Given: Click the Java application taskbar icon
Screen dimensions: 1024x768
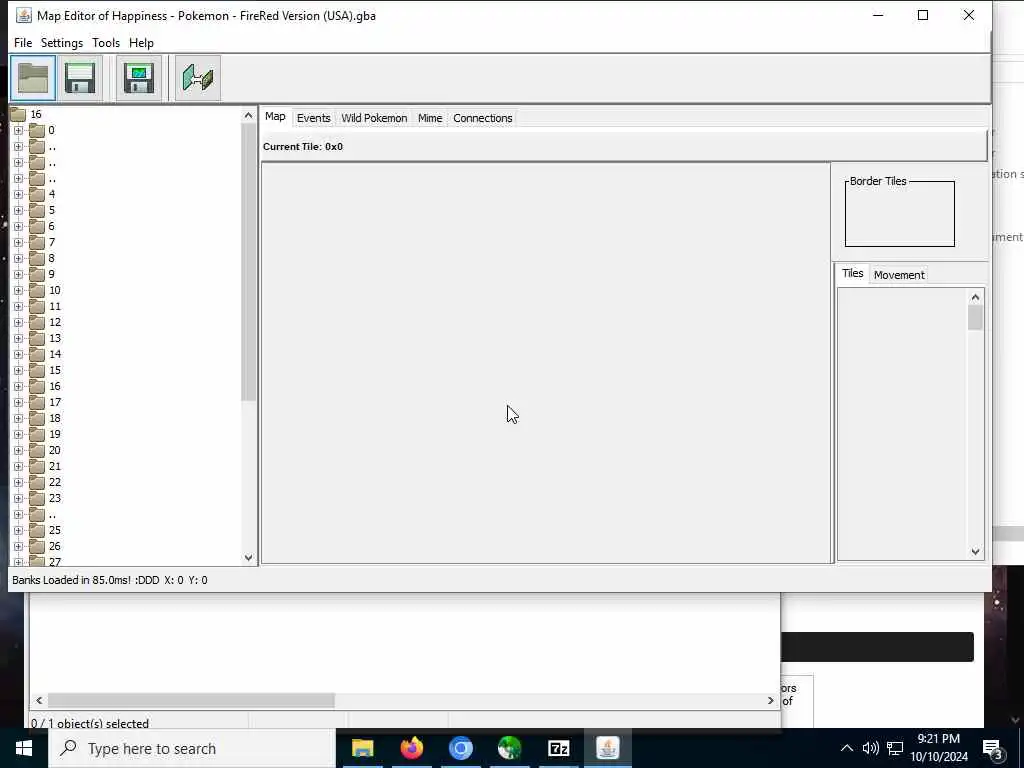Looking at the screenshot, I should (607, 748).
